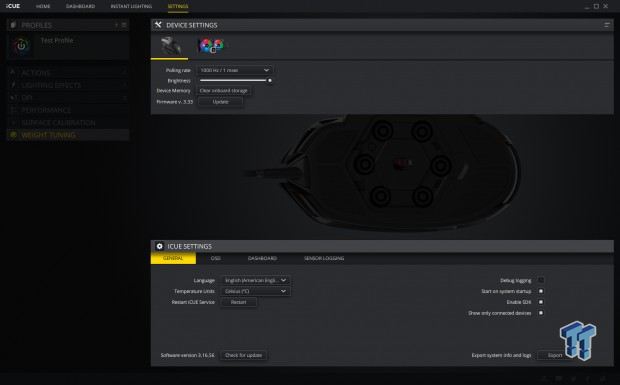Click the Profiles folder icon
This screenshot has width=620, height=385.
(x=13, y=25)
